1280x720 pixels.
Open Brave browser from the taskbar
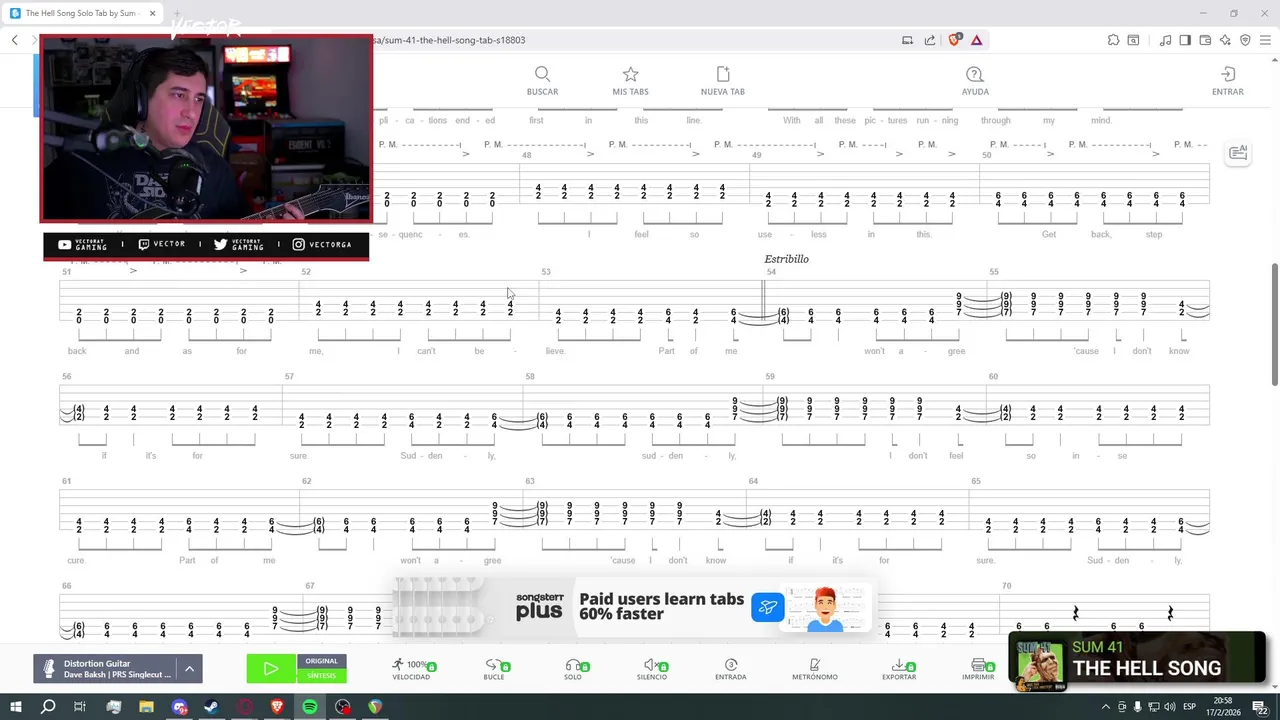[x=277, y=707]
